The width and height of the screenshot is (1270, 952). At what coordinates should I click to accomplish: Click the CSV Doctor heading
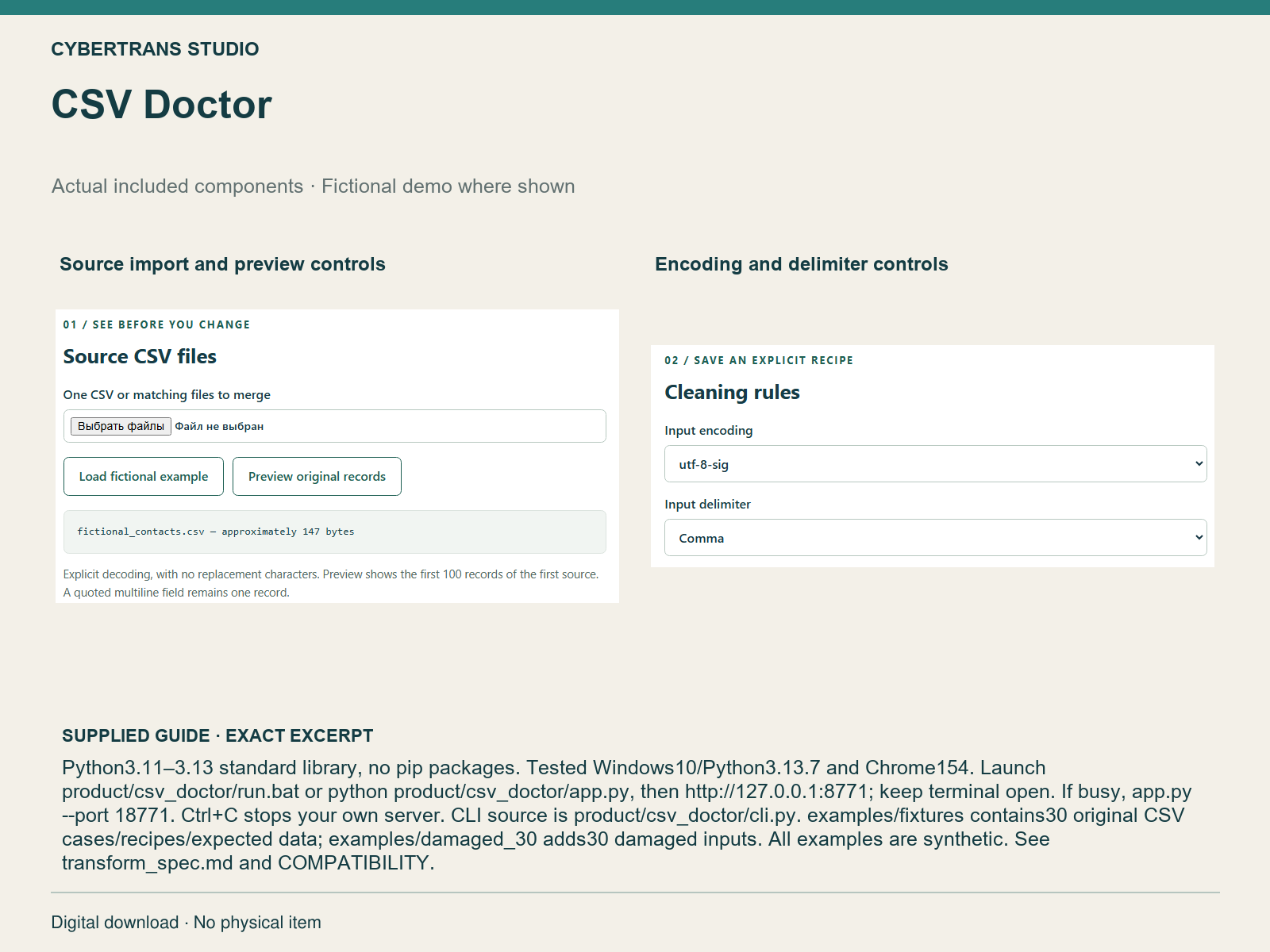coord(161,104)
